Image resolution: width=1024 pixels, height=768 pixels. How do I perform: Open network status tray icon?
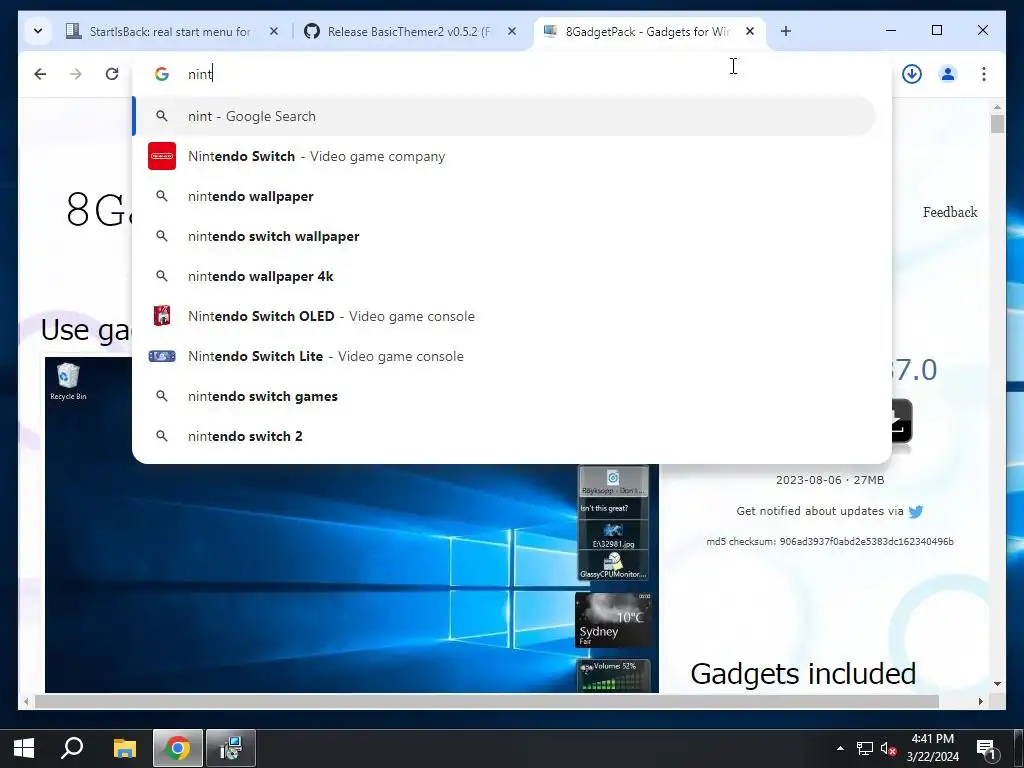tap(865, 748)
